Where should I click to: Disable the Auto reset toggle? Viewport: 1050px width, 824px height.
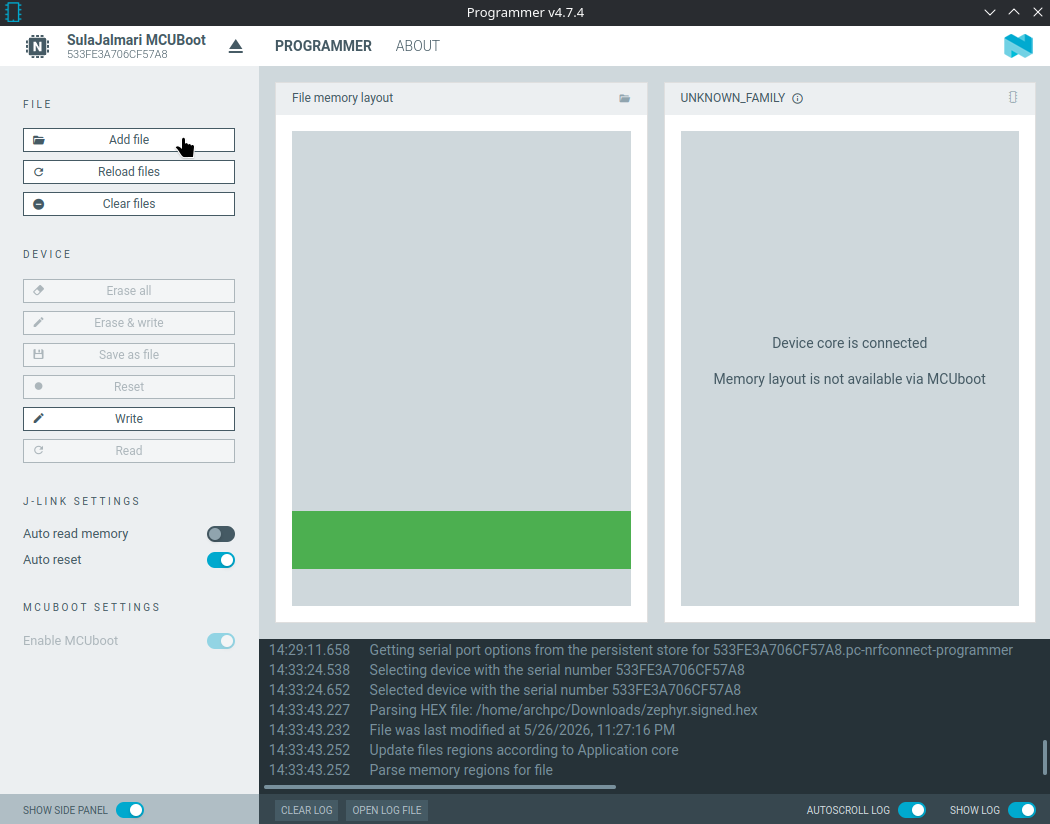[x=220, y=560]
